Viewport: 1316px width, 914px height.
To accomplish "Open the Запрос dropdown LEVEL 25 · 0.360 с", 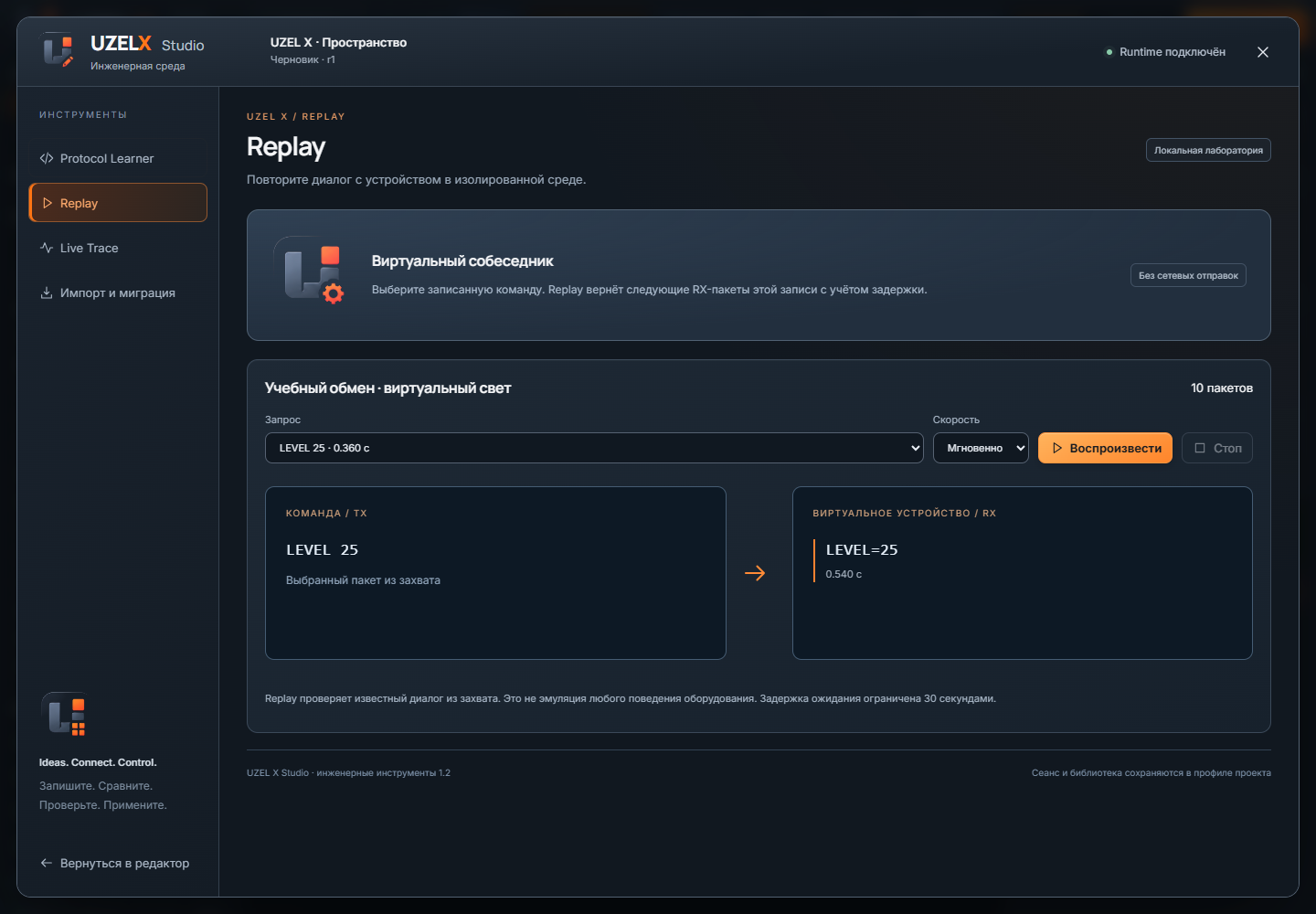I will pos(594,448).
